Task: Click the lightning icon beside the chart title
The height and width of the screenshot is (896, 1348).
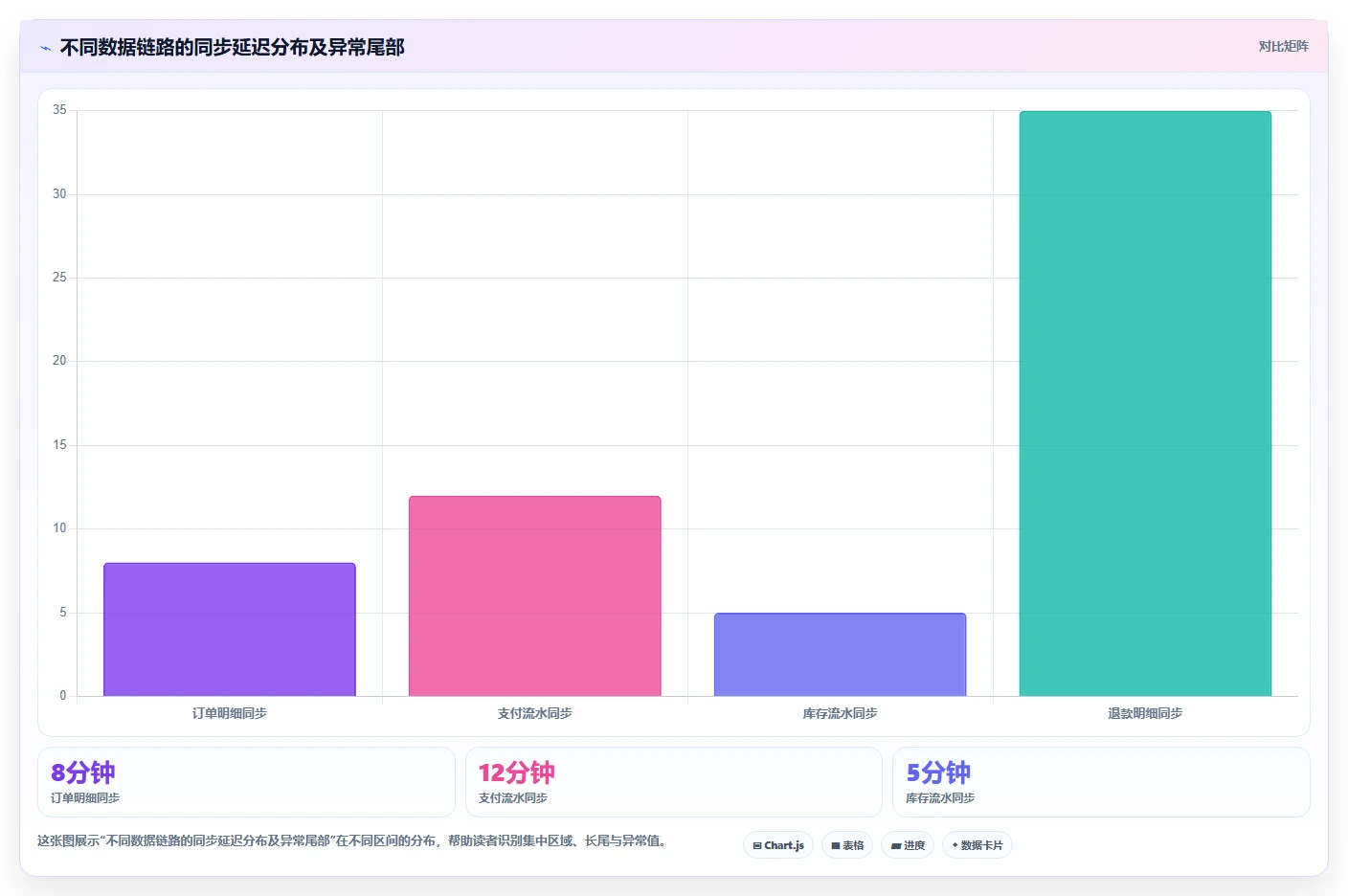Action: pos(45,47)
